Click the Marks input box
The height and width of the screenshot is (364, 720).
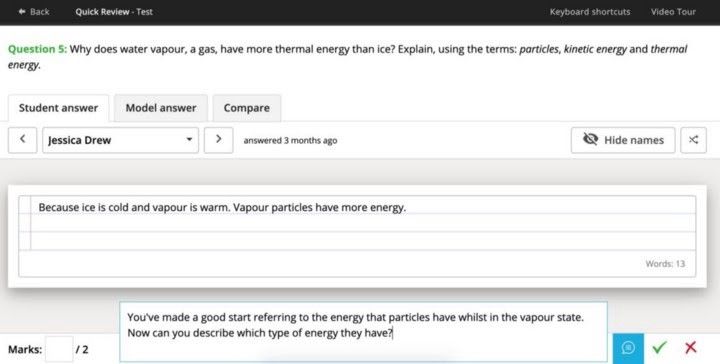point(59,349)
